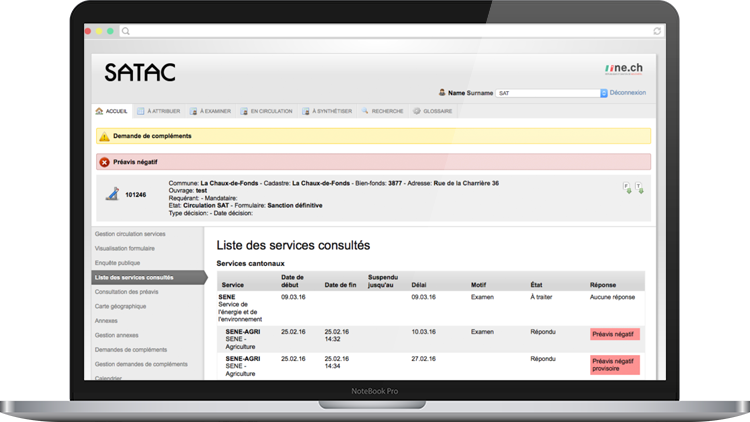Click the État column header
Image resolution: width=750 pixels, height=422 pixels.
(536, 285)
